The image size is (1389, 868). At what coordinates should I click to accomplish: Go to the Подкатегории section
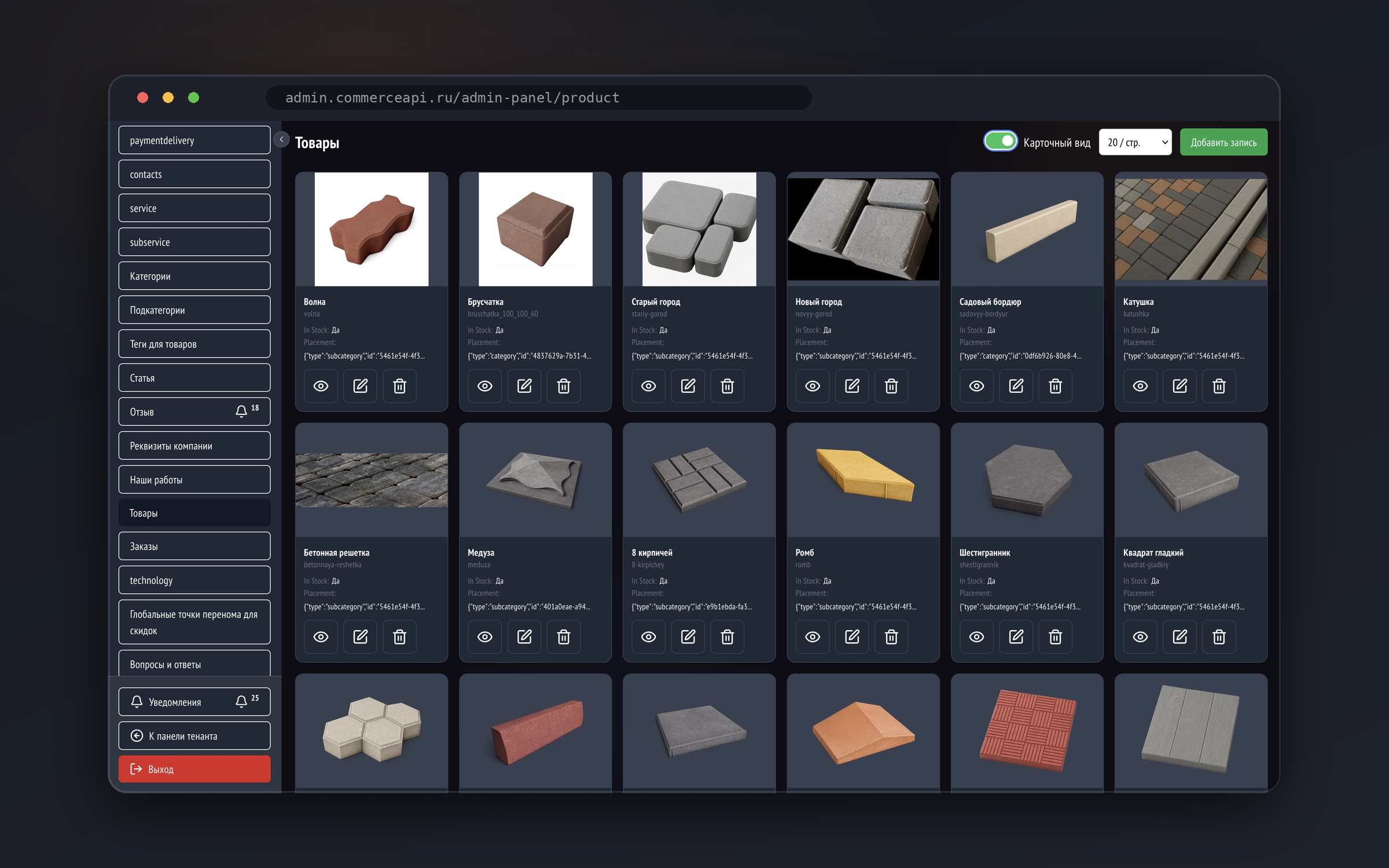click(194, 310)
